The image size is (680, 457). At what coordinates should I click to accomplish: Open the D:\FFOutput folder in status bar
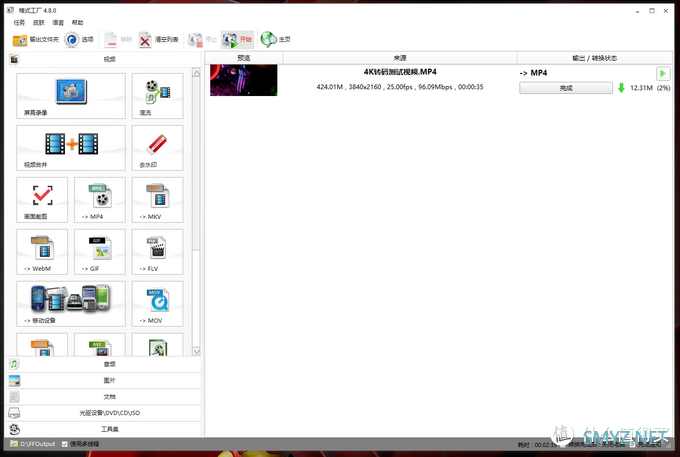33,444
